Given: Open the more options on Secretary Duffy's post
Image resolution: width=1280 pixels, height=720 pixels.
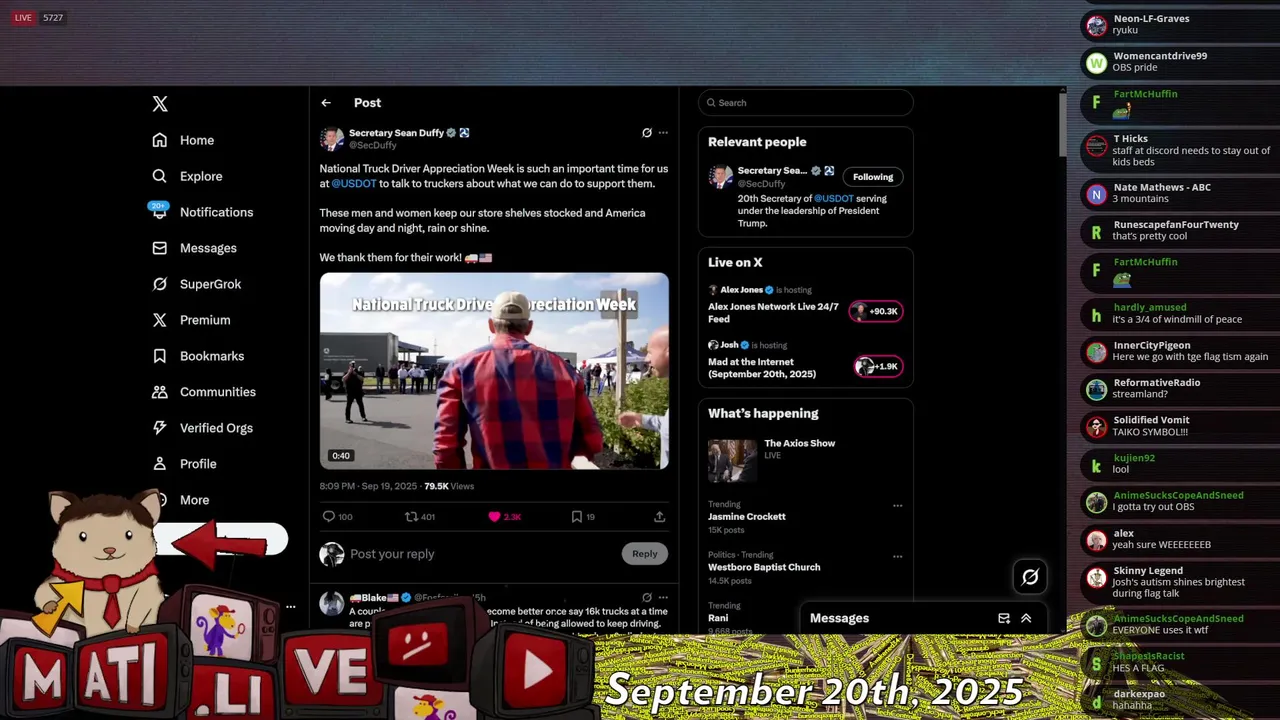Looking at the screenshot, I should [x=663, y=133].
